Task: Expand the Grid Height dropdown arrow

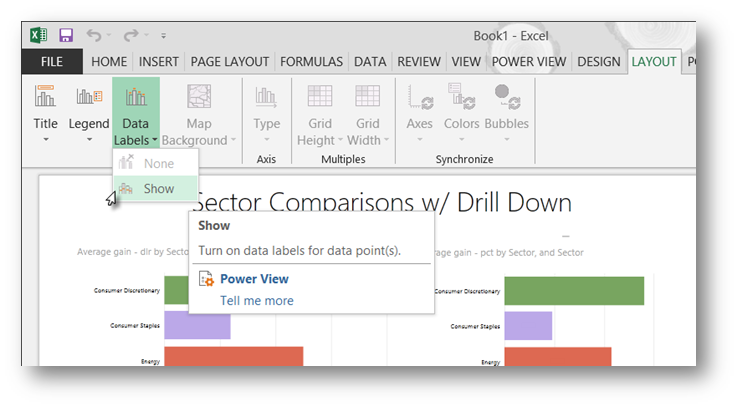Action: (x=340, y=140)
